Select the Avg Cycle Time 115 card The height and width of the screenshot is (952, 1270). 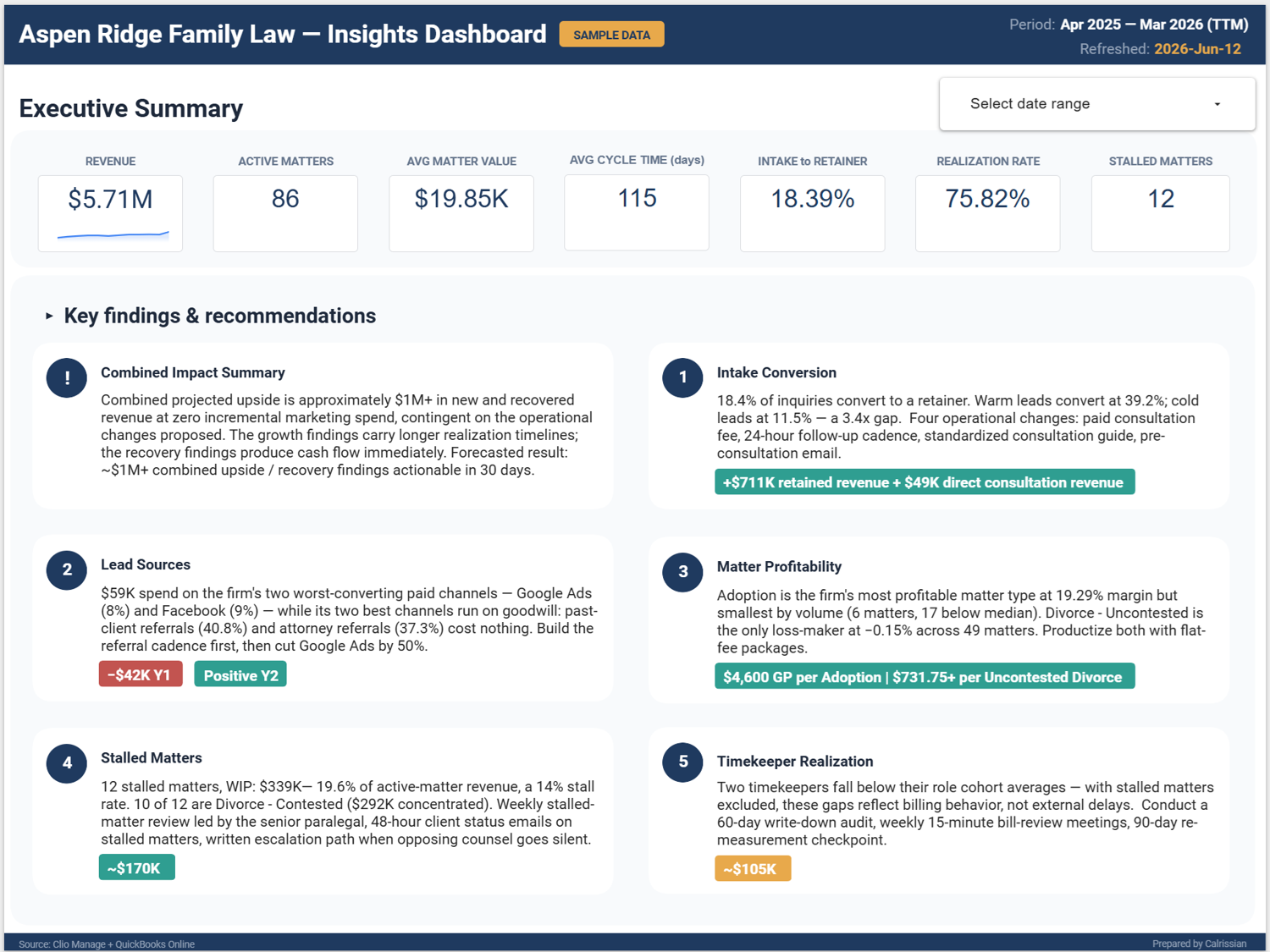pos(637,212)
